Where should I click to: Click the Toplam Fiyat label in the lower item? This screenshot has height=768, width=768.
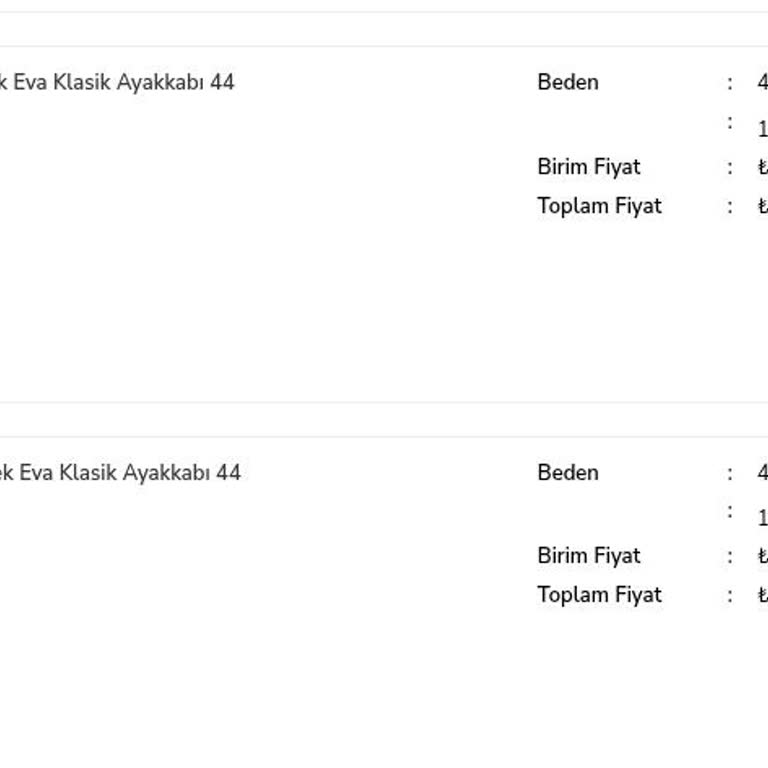599,595
